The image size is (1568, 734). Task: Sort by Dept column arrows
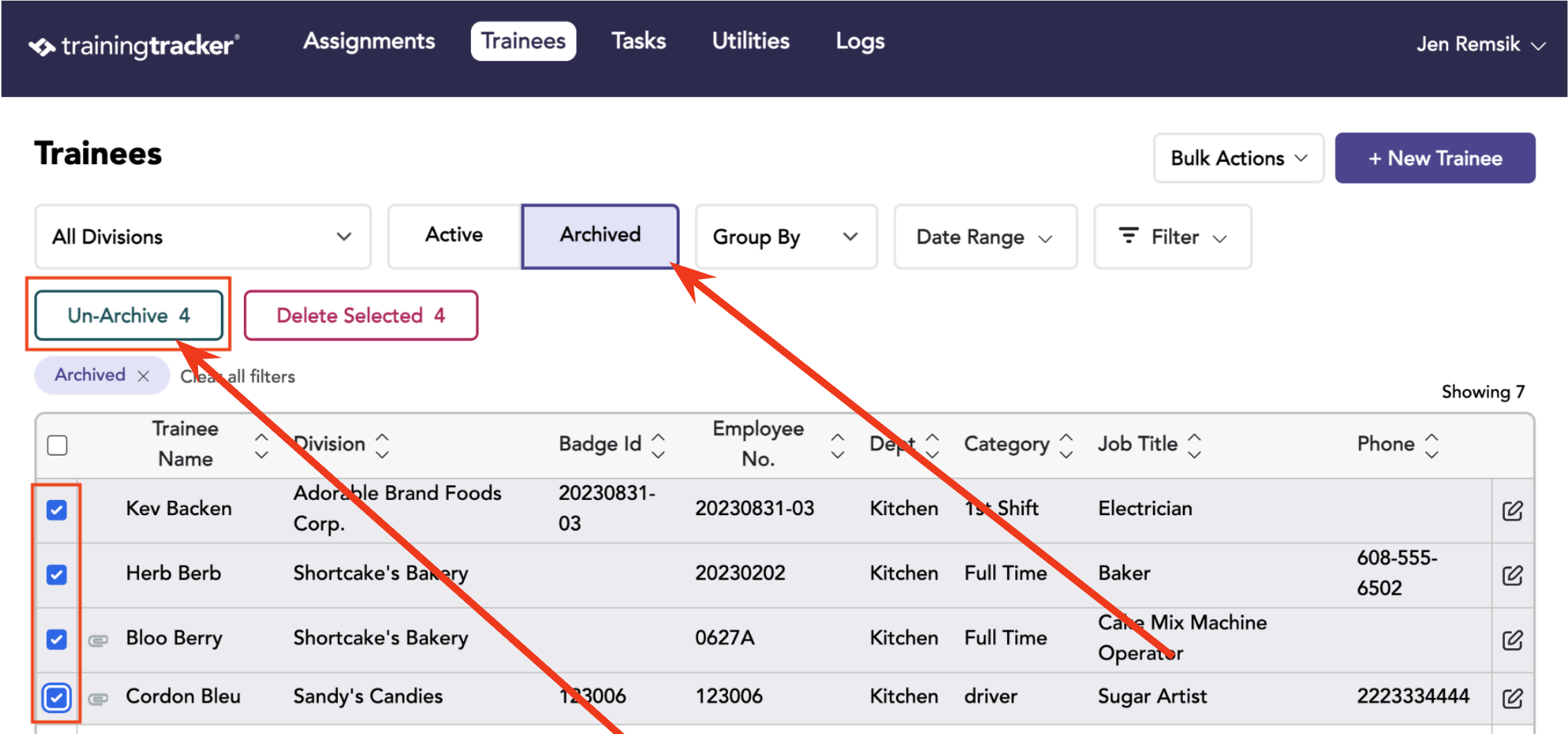(933, 446)
